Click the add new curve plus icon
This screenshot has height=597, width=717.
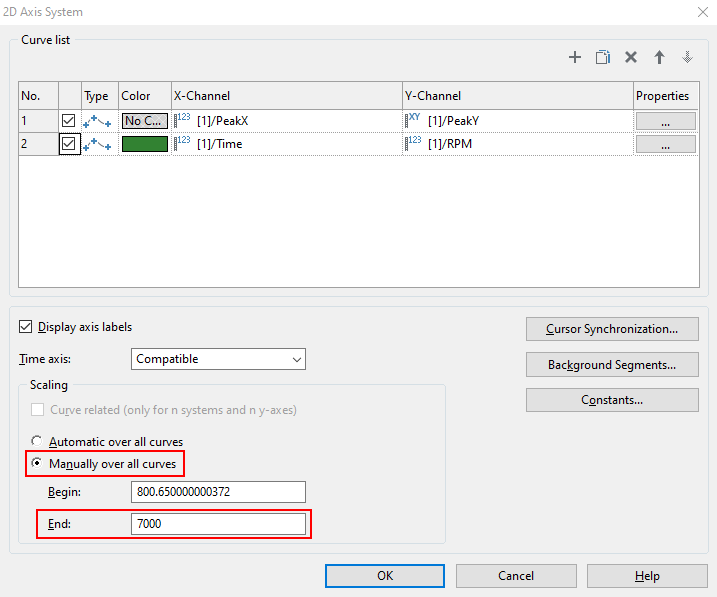tap(575, 58)
